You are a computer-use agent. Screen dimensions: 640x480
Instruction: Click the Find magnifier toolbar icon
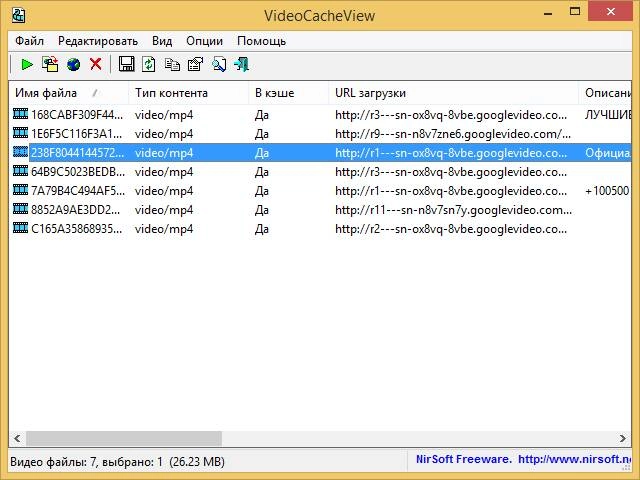[219, 64]
